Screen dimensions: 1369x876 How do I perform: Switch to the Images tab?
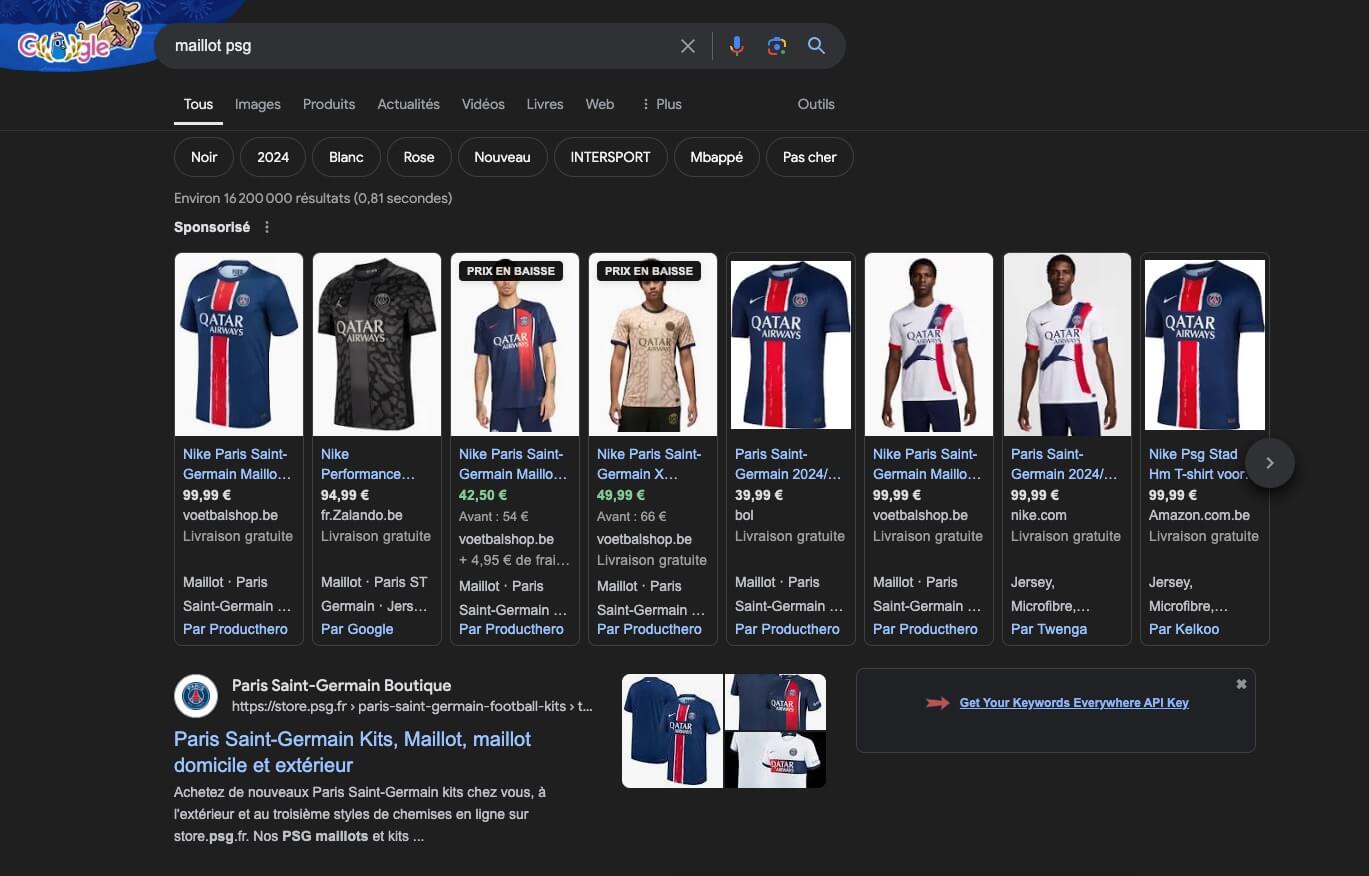pos(258,104)
